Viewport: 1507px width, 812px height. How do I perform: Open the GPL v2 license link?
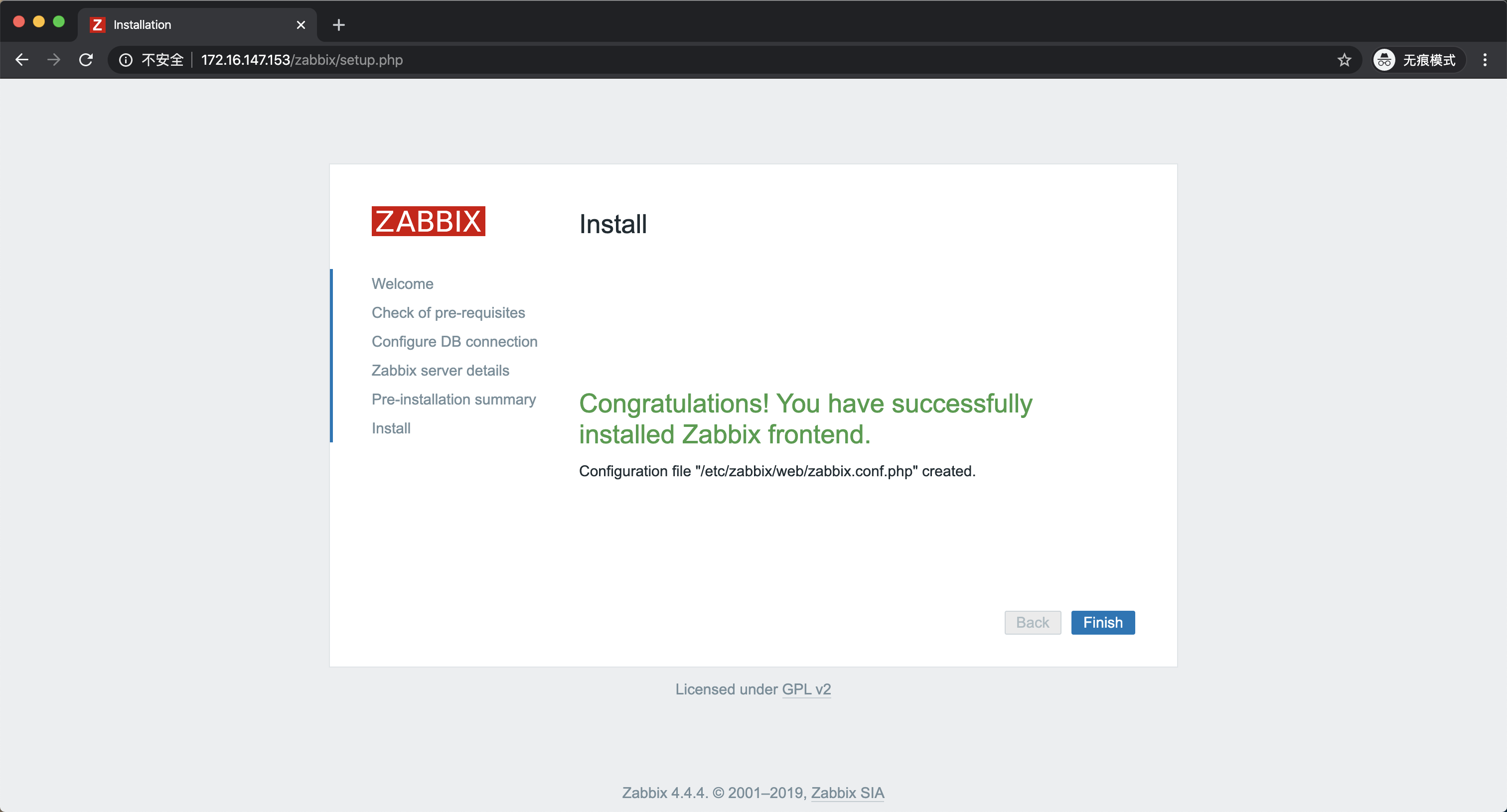click(805, 689)
